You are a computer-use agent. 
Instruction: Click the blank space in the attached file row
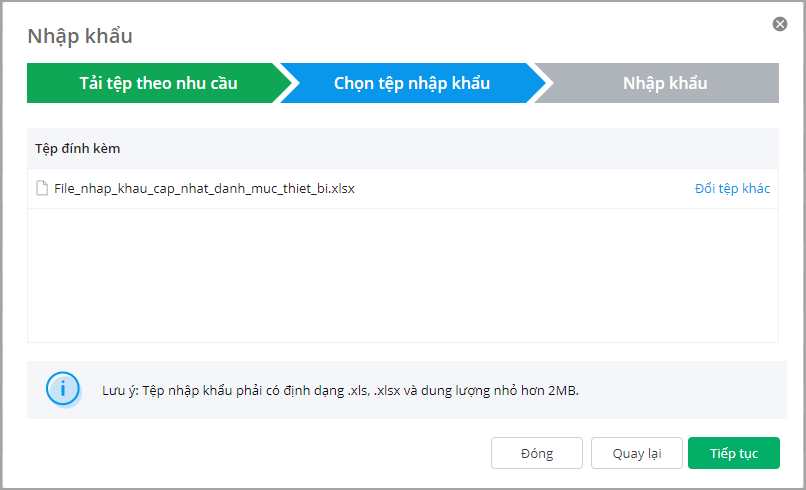tap(520, 189)
